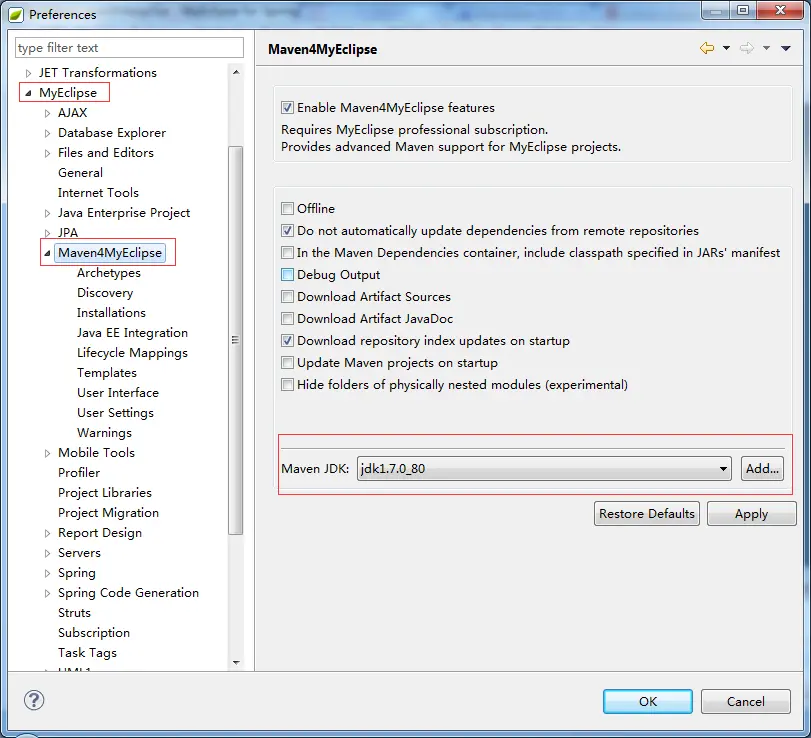Expand the Servers tree node

(48, 553)
